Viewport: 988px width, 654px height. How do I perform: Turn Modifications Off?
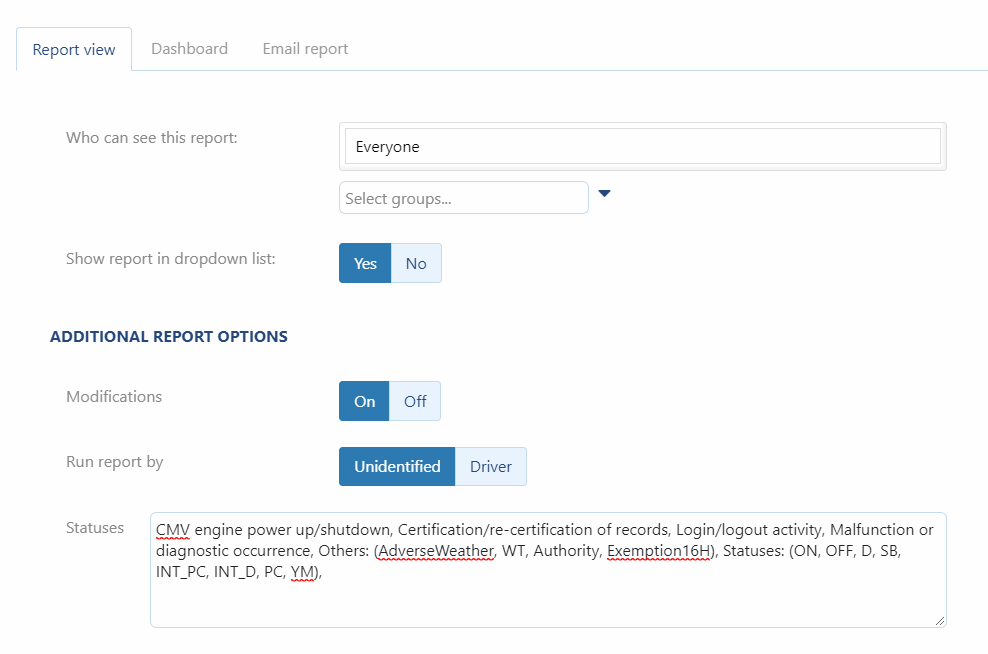coord(415,401)
